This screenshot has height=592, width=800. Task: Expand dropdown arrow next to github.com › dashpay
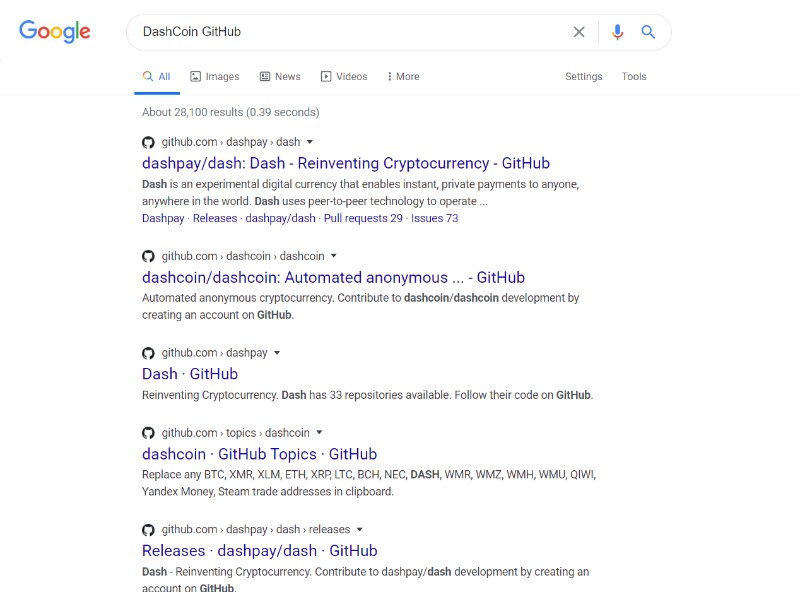277,353
